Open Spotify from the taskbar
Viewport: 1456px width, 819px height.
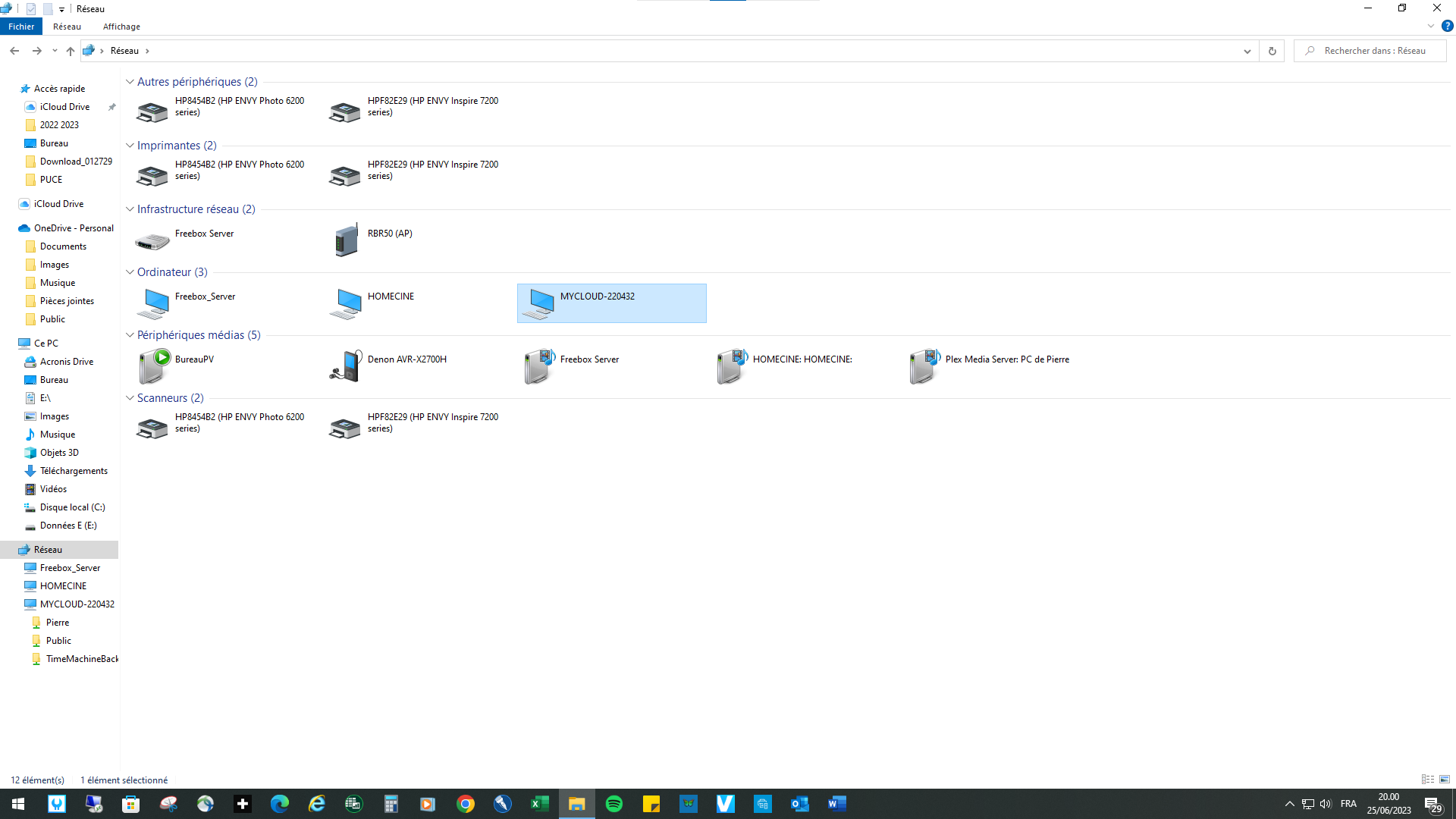tap(614, 804)
